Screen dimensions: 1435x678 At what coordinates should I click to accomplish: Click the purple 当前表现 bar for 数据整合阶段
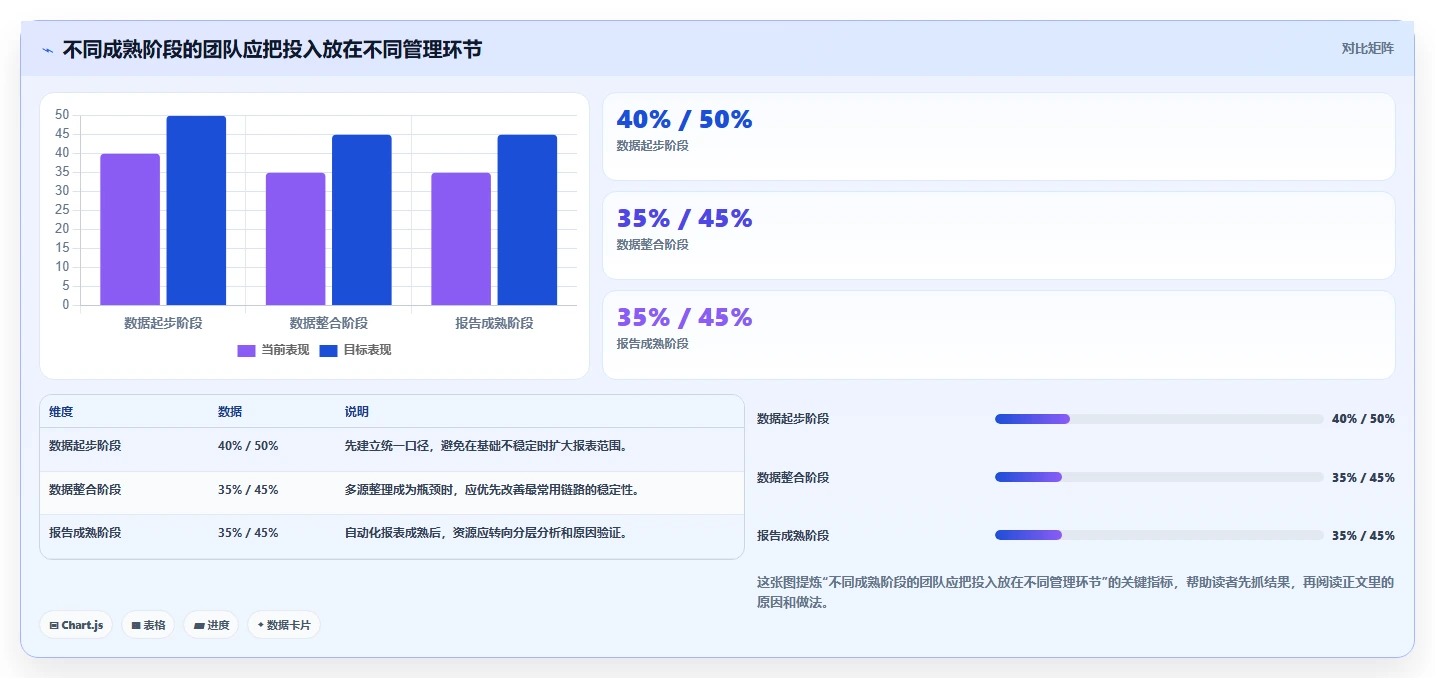click(x=295, y=239)
